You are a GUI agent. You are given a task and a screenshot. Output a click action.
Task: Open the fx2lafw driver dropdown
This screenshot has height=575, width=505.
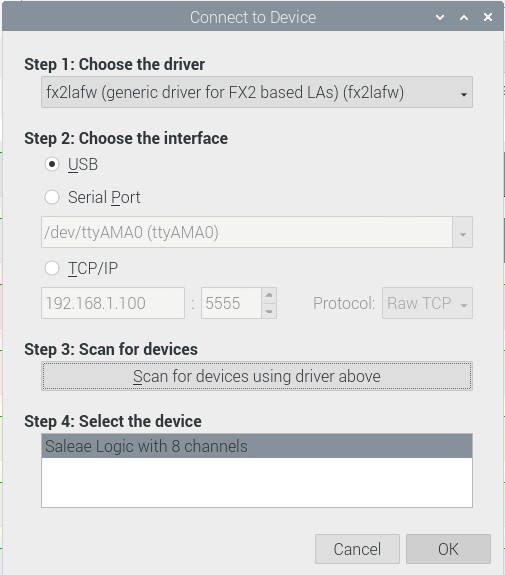pos(257,92)
